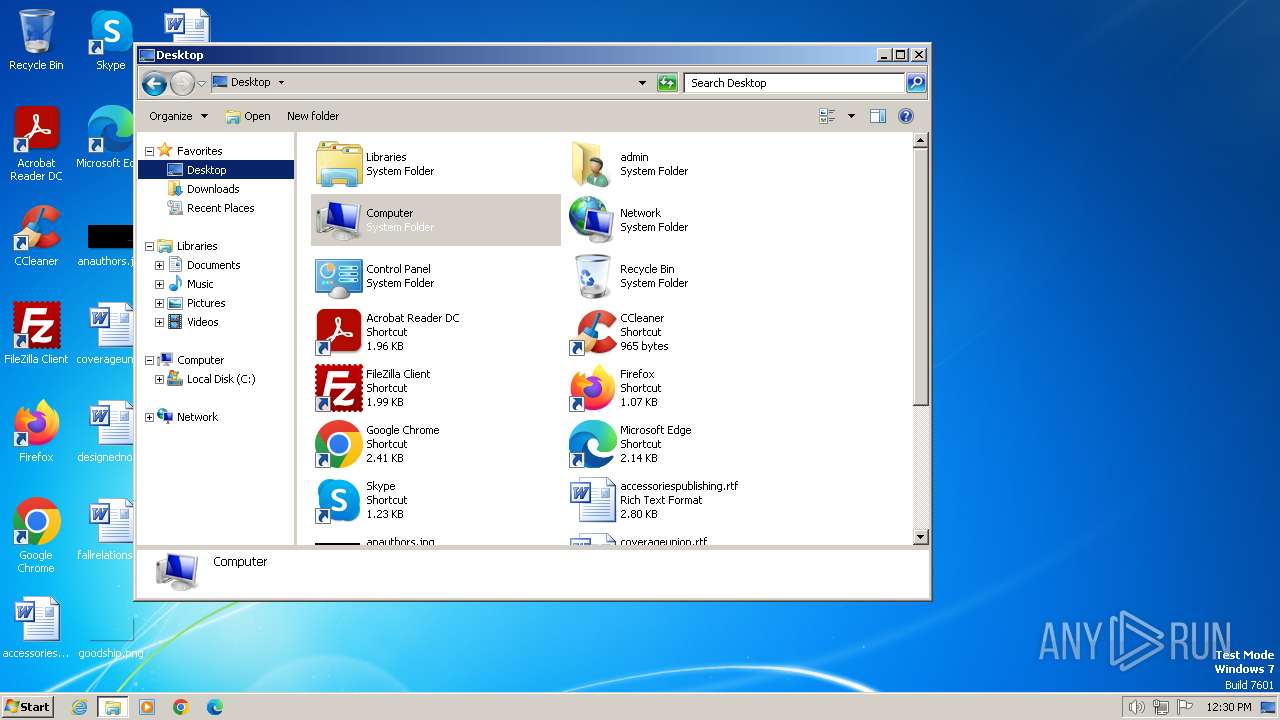Expand the Music library node

159,284
